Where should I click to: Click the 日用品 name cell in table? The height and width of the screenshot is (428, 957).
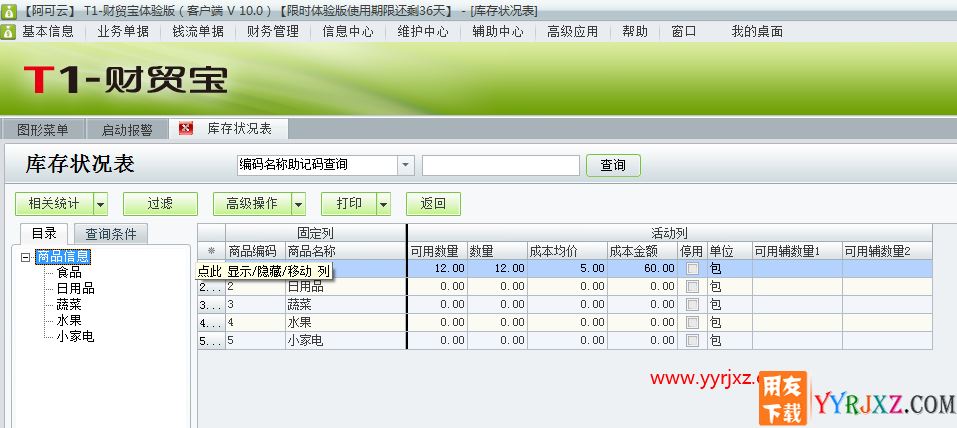[x=345, y=286]
